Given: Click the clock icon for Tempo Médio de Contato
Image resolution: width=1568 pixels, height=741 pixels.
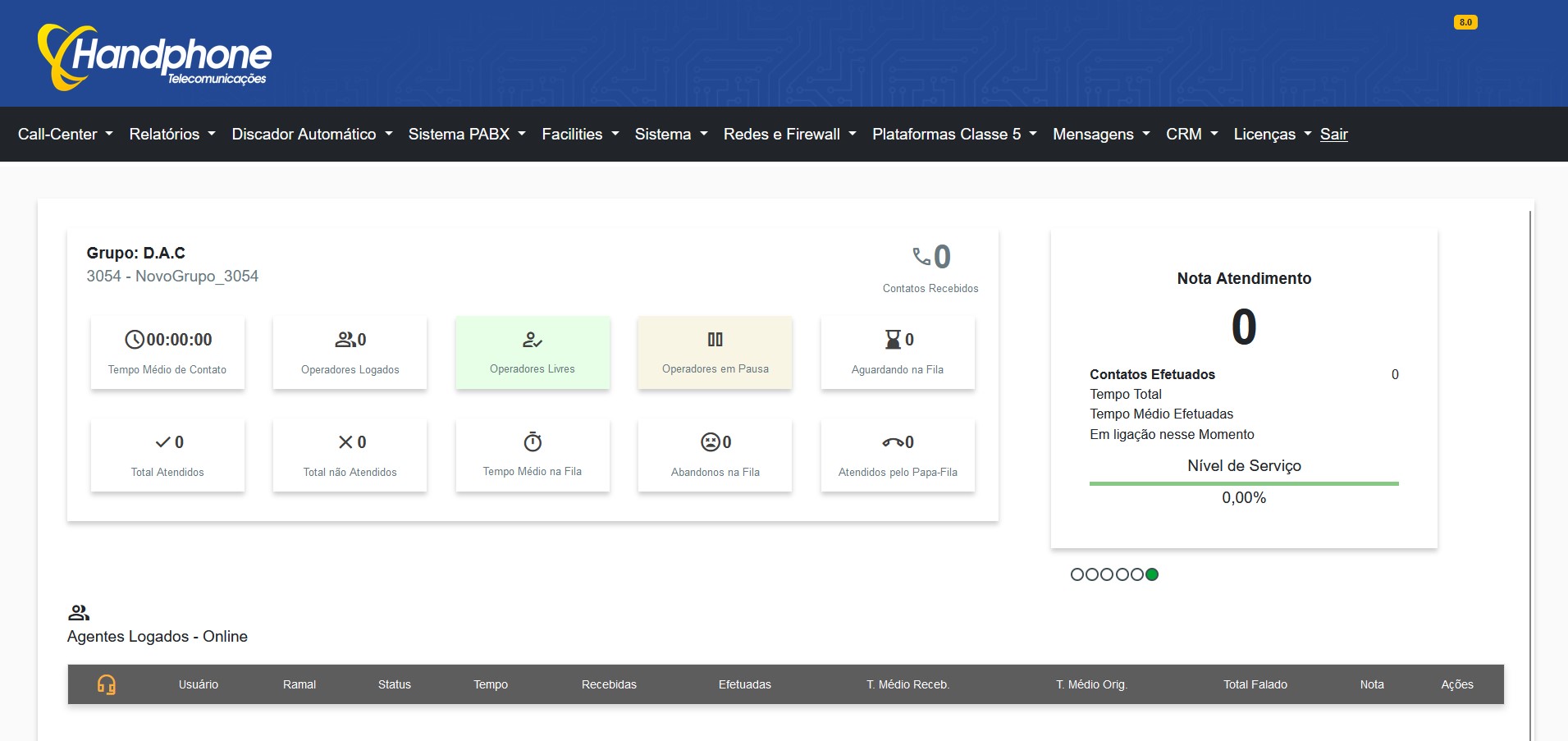Looking at the screenshot, I should 135,340.
